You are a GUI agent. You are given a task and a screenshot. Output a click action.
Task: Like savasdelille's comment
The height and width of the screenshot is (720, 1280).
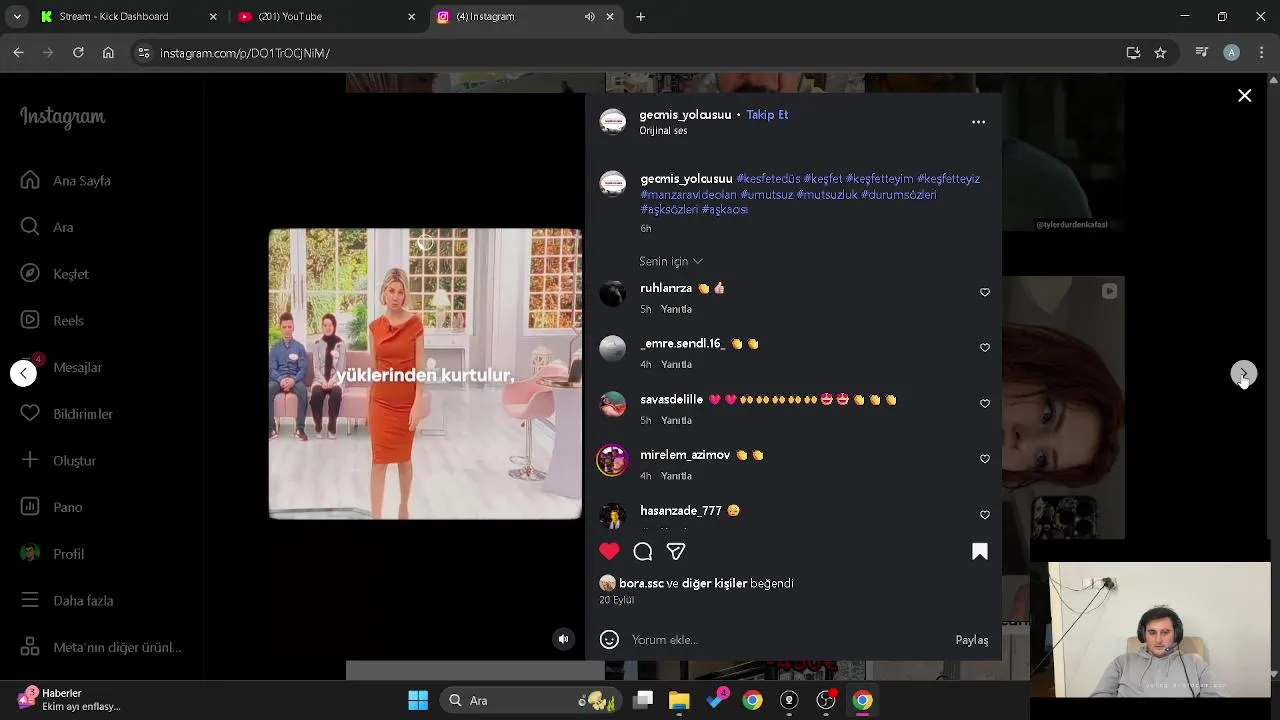click(x=985, y=404)
